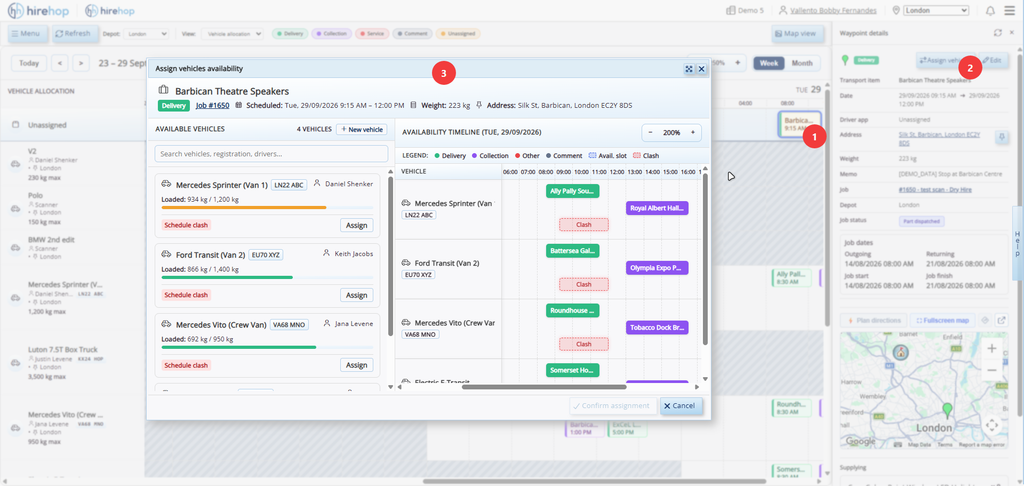Click the diamond route icon by Fullscreen map
The image size is (1024, 486).
[x=985, y=321]
